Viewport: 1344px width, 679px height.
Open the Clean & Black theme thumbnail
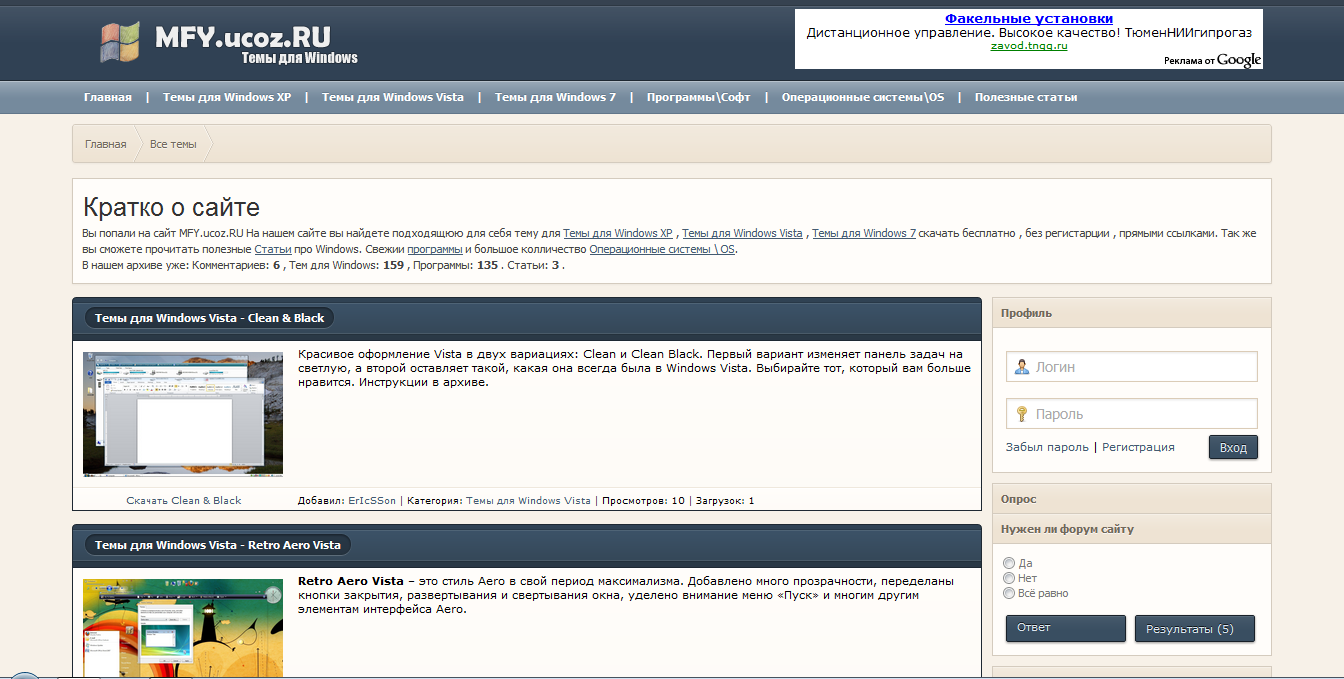tap(183, 413)
